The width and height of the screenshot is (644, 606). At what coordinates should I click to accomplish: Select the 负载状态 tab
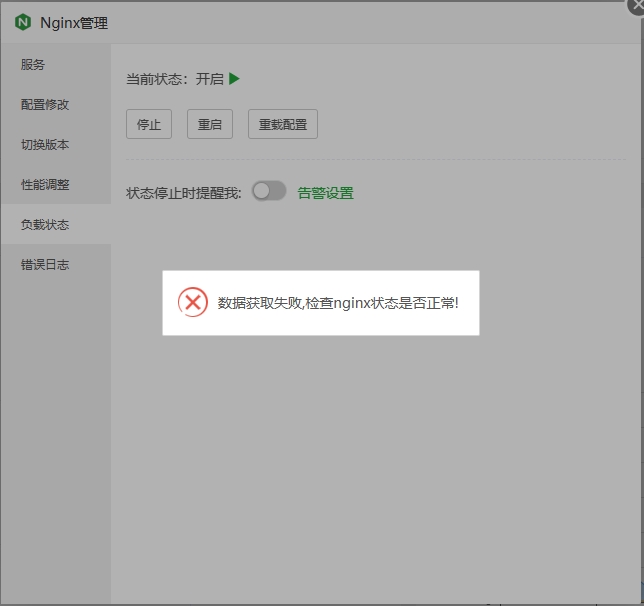point(55,224)
